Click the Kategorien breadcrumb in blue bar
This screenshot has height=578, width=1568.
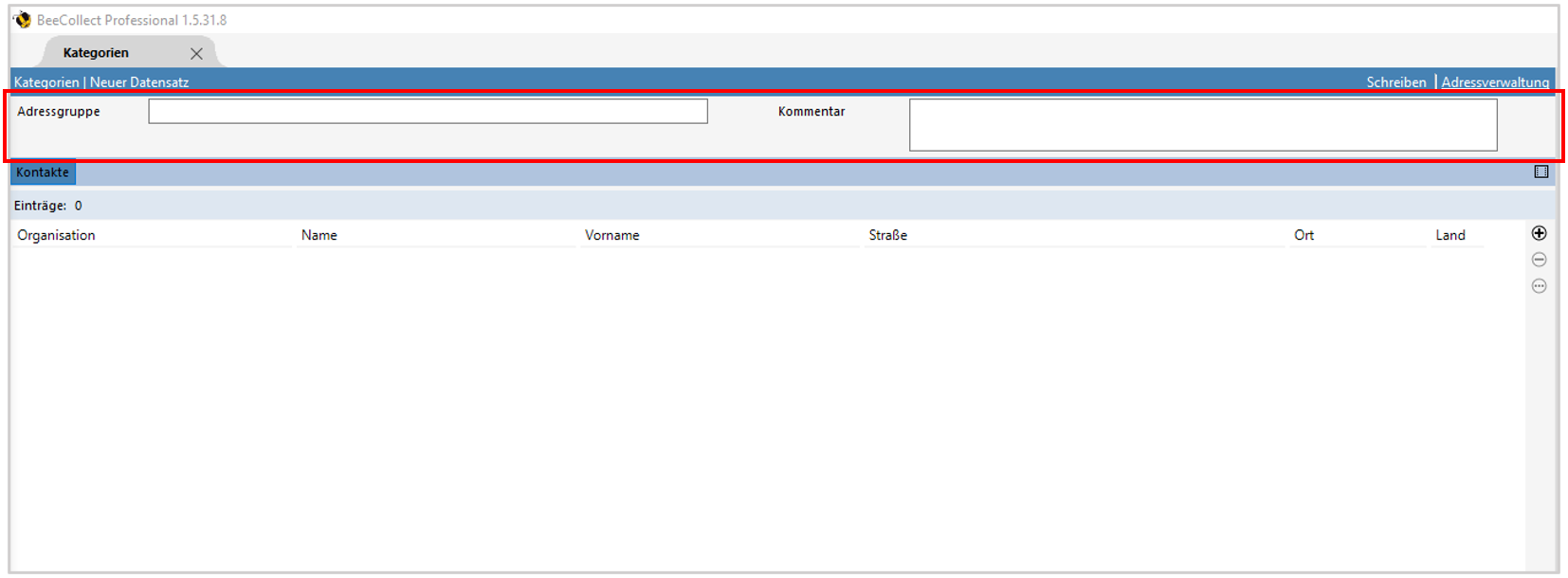[x=46, y=82]
